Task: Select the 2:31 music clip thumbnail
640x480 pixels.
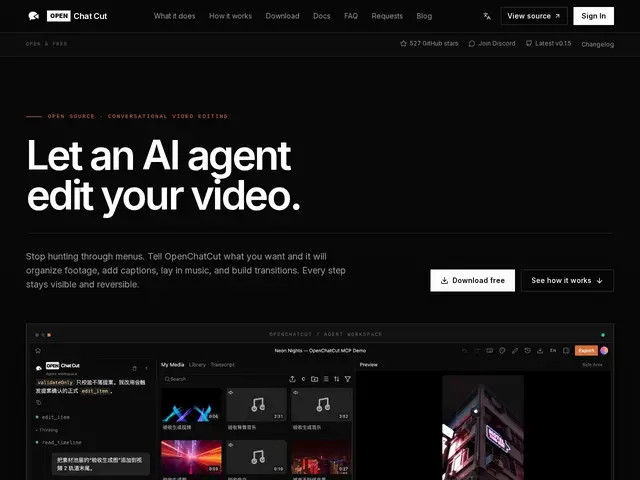Action: [256, 404]
